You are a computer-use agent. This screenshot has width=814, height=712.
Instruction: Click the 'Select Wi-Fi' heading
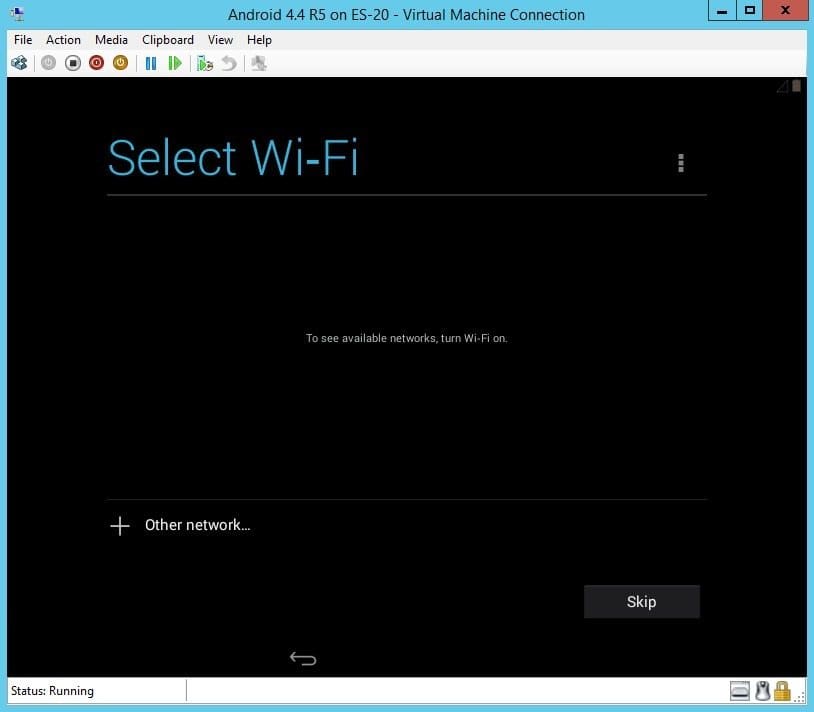(x=233, y=158)
